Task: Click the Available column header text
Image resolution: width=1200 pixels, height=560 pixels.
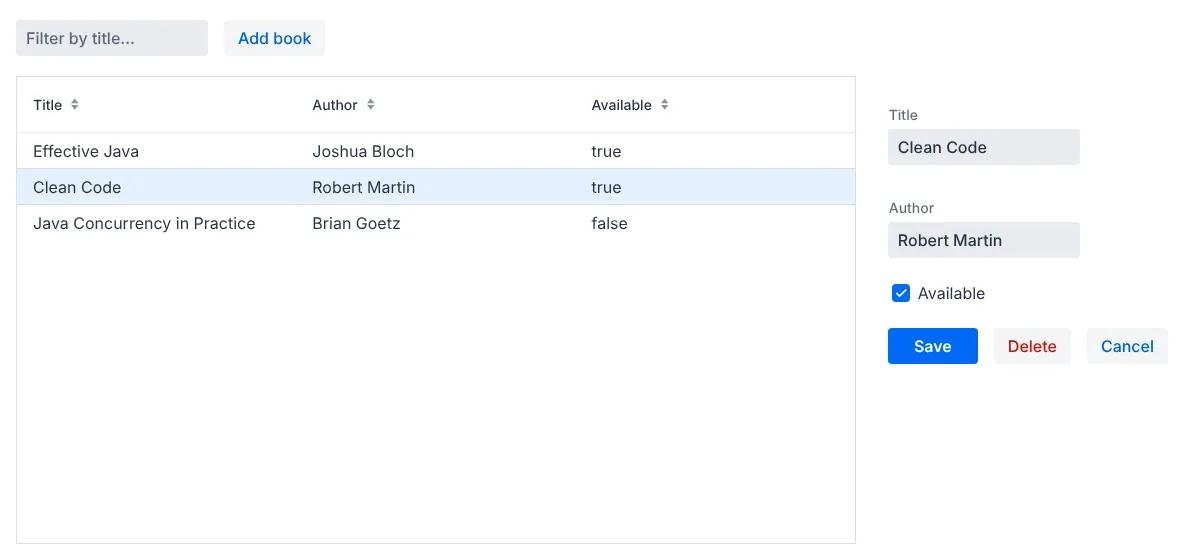Action: 621,105
